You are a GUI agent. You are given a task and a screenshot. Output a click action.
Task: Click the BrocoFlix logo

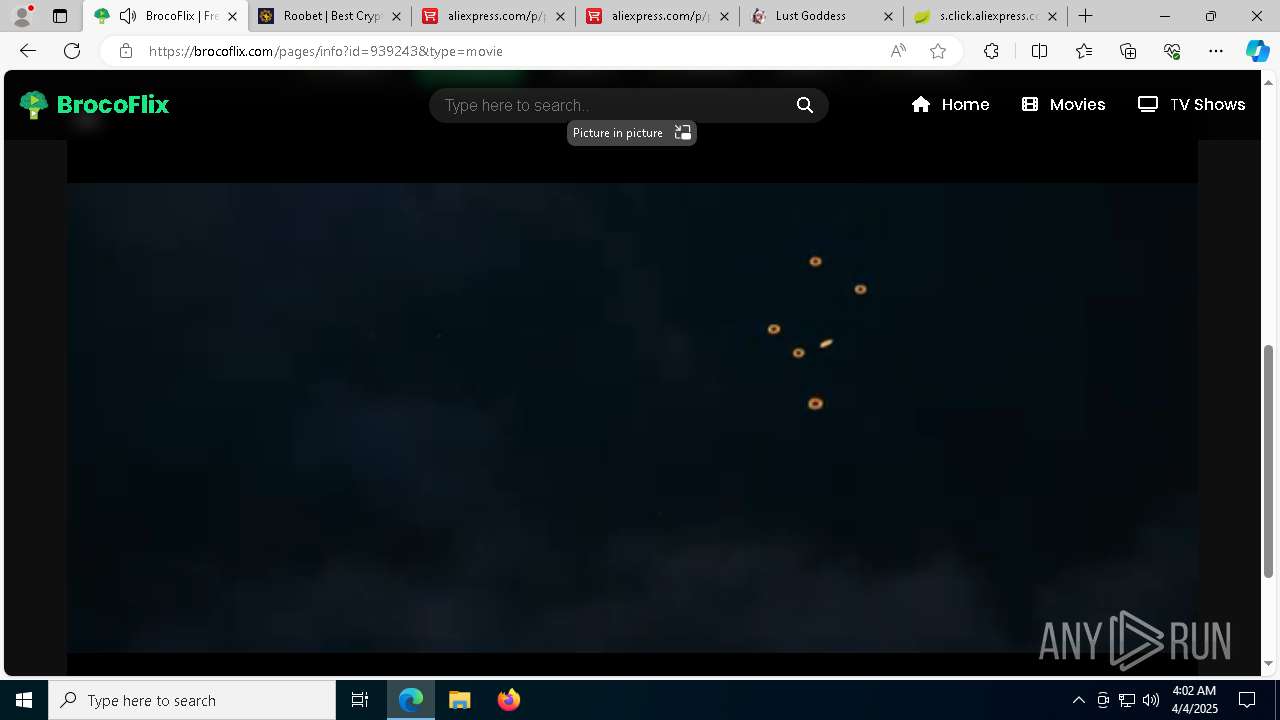[x=95, y=104]
